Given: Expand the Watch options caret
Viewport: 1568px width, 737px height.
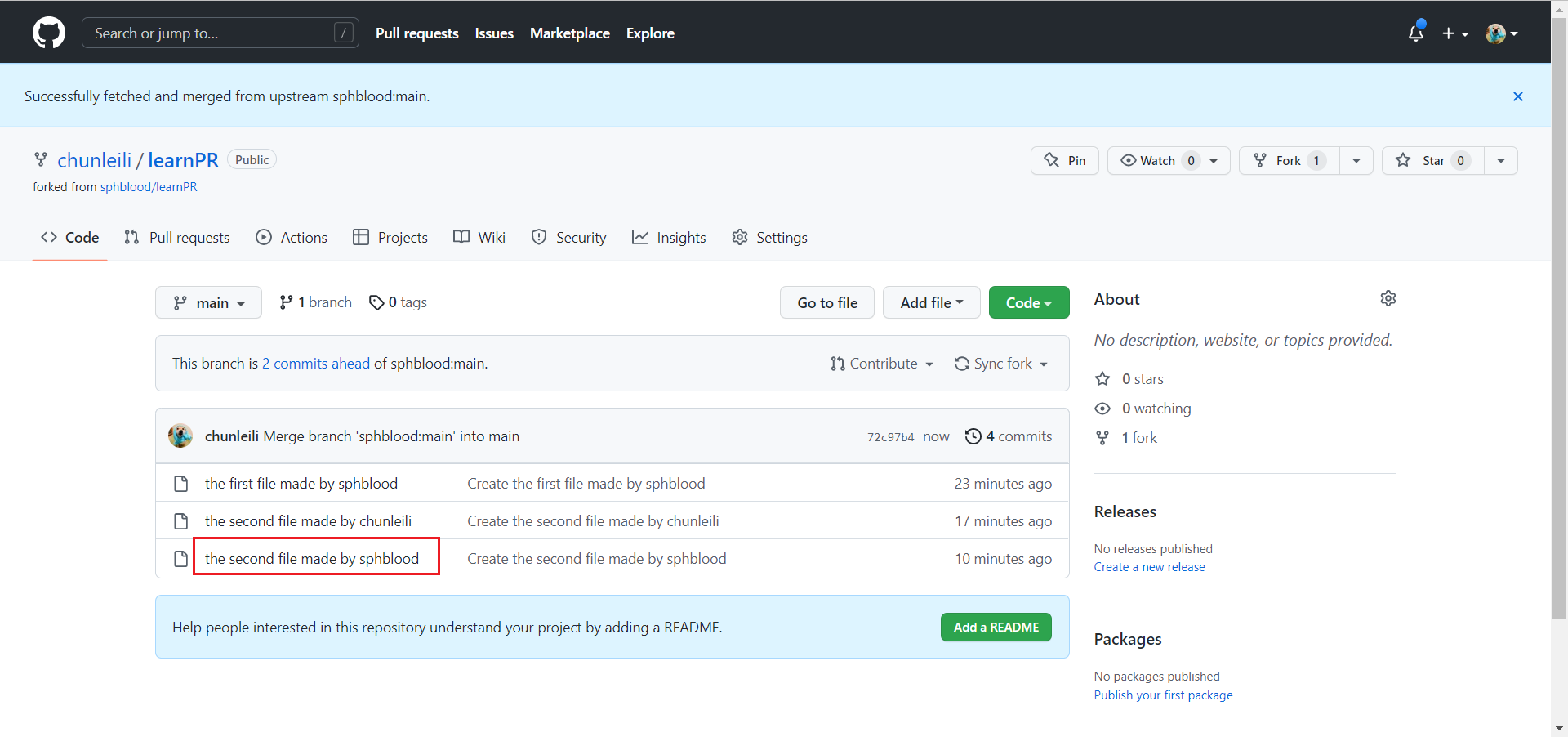Looking at the screenshot, I should click(x=1214, y=160).
